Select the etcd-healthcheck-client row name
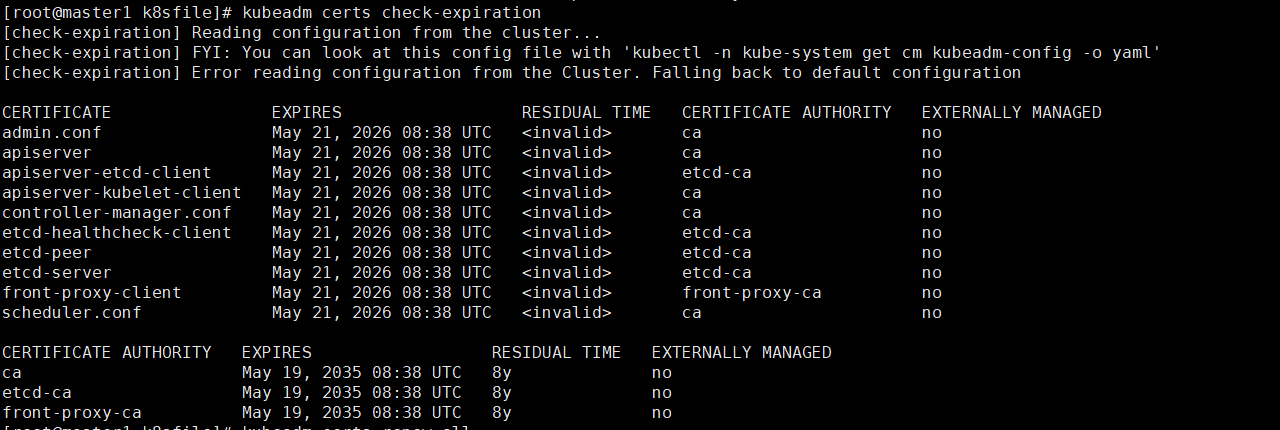This screenshot has width=1280, height=430. (117, 232)
